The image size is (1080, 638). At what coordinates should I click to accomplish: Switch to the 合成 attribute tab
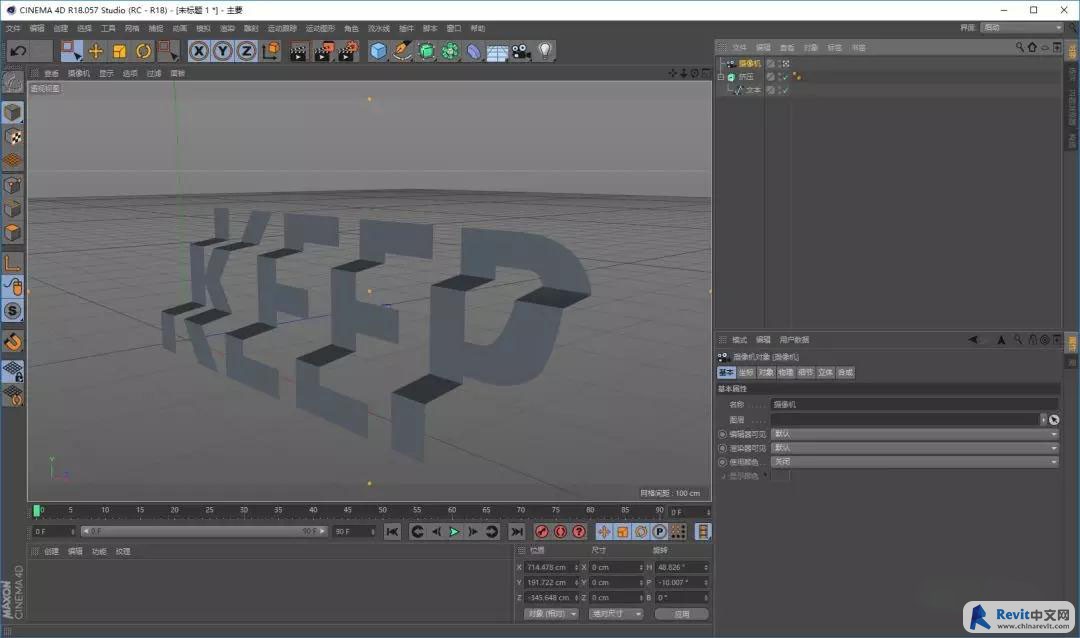(x=846, y=372)
